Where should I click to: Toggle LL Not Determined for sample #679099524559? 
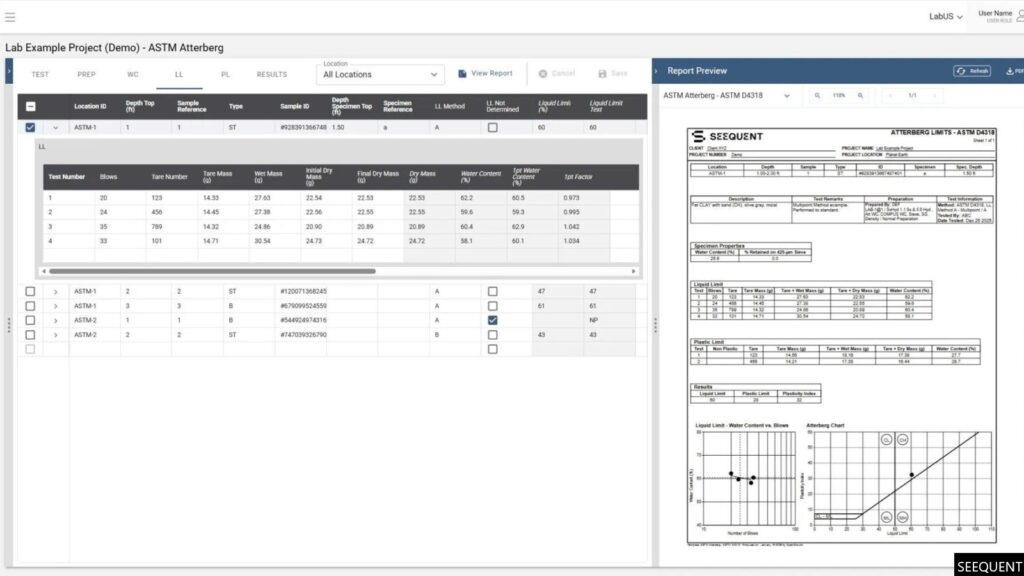point(492,306)
